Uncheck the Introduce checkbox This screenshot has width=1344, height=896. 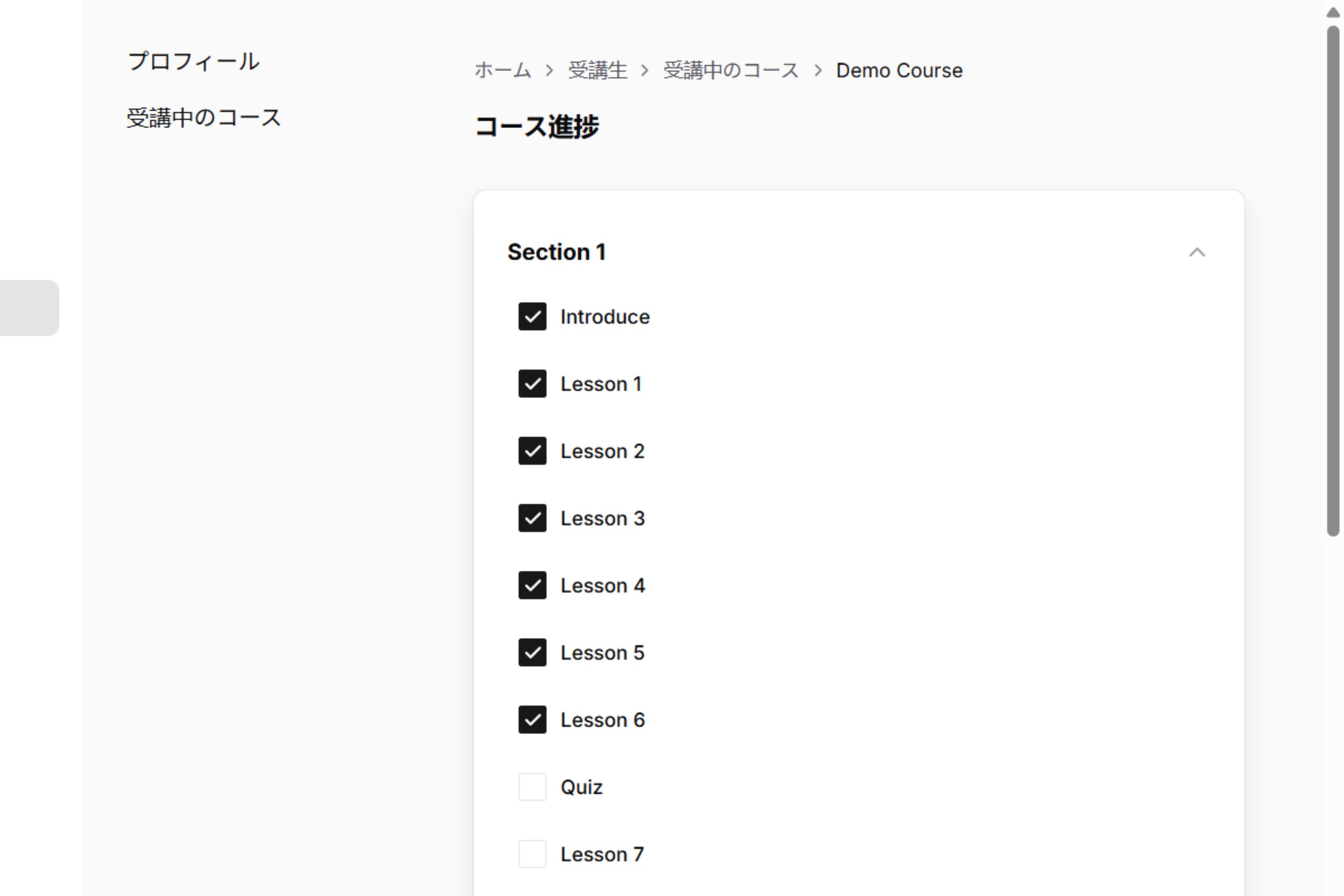(x=532, y=317)
